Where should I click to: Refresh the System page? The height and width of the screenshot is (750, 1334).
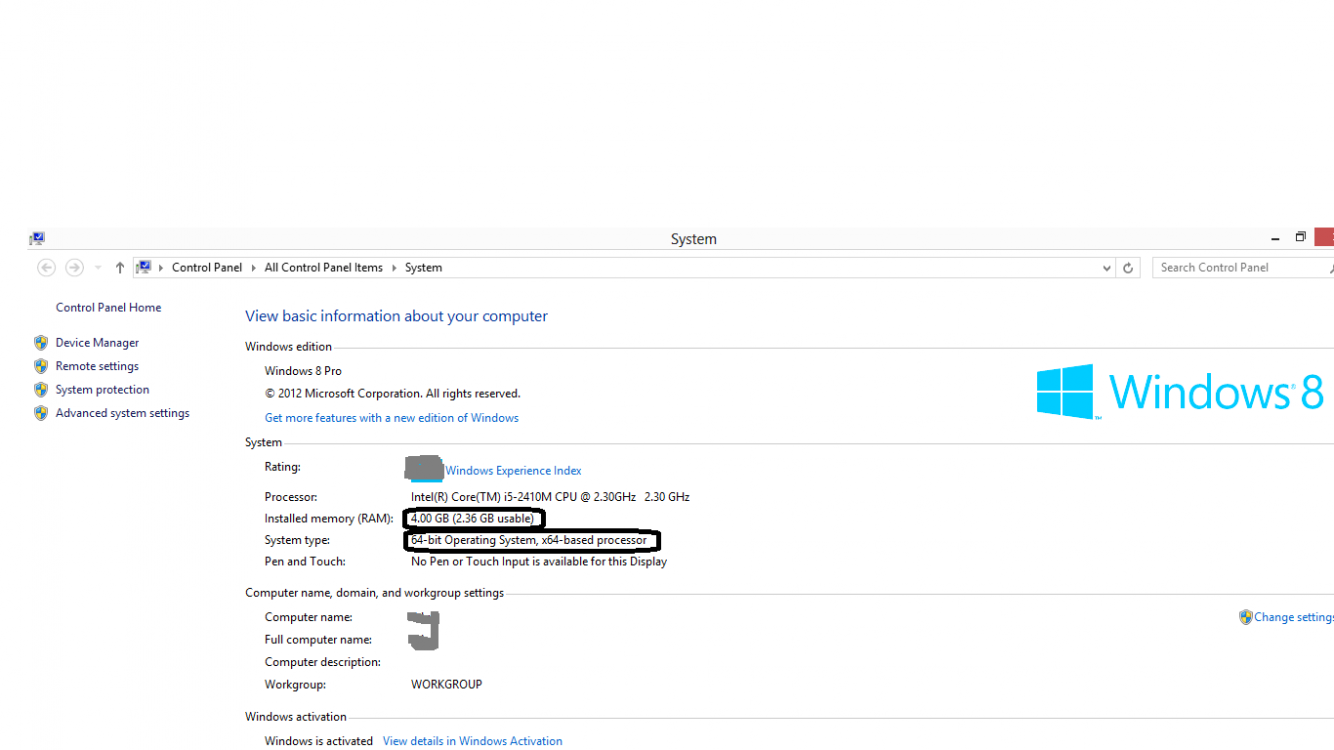pyautogui.click(x=1128, y=268)
